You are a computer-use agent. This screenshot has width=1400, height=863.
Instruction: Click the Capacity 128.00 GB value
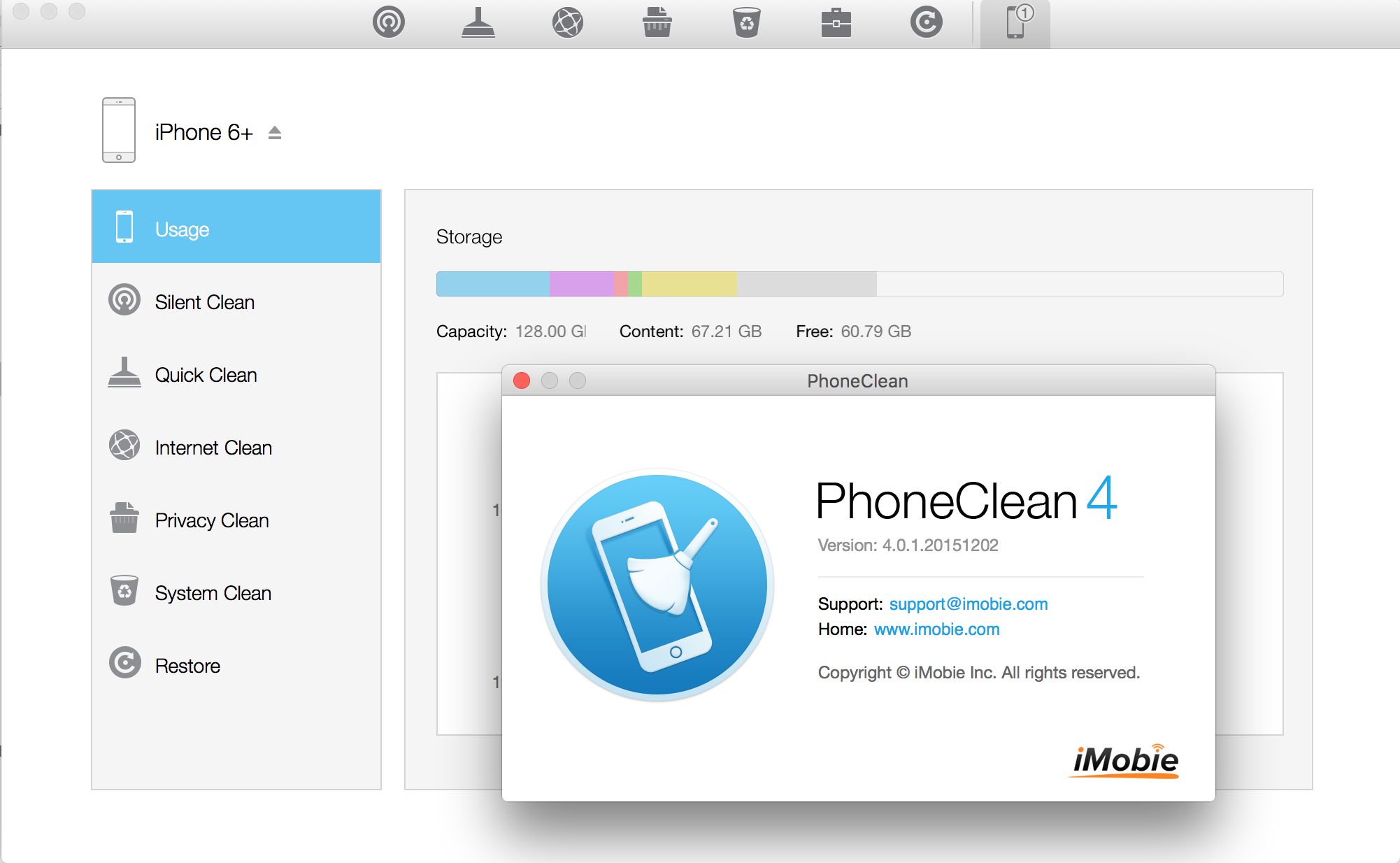[550, 331]
